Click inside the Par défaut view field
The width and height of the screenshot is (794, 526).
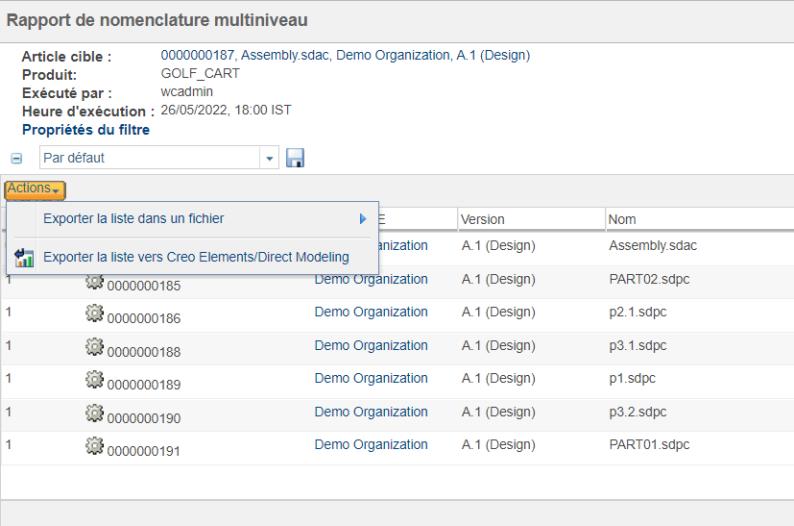pos(150,158)
